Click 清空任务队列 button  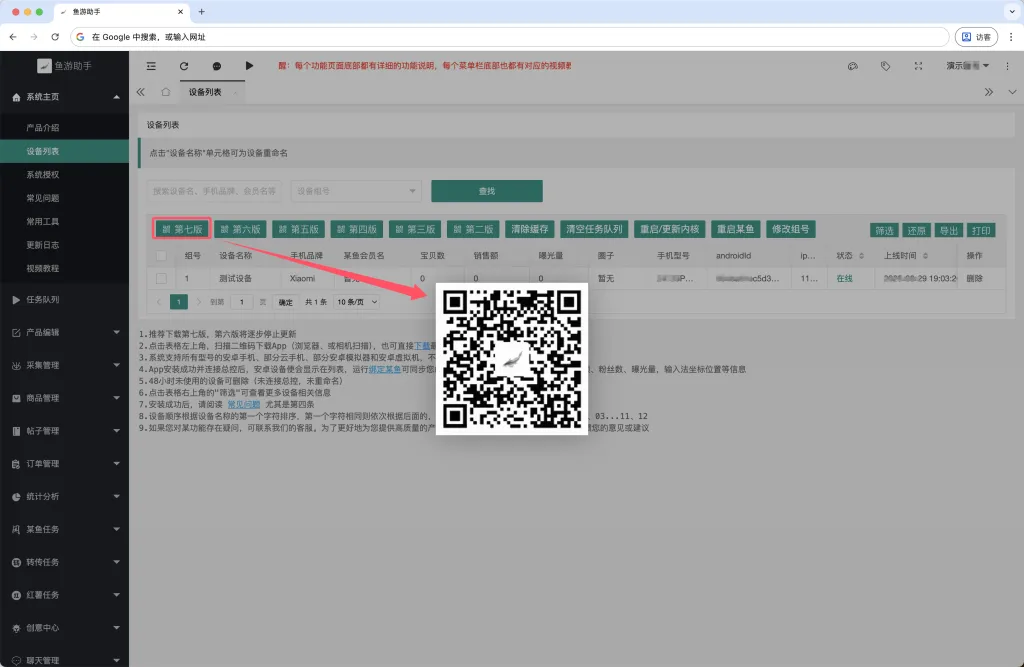tap(594, 229)
